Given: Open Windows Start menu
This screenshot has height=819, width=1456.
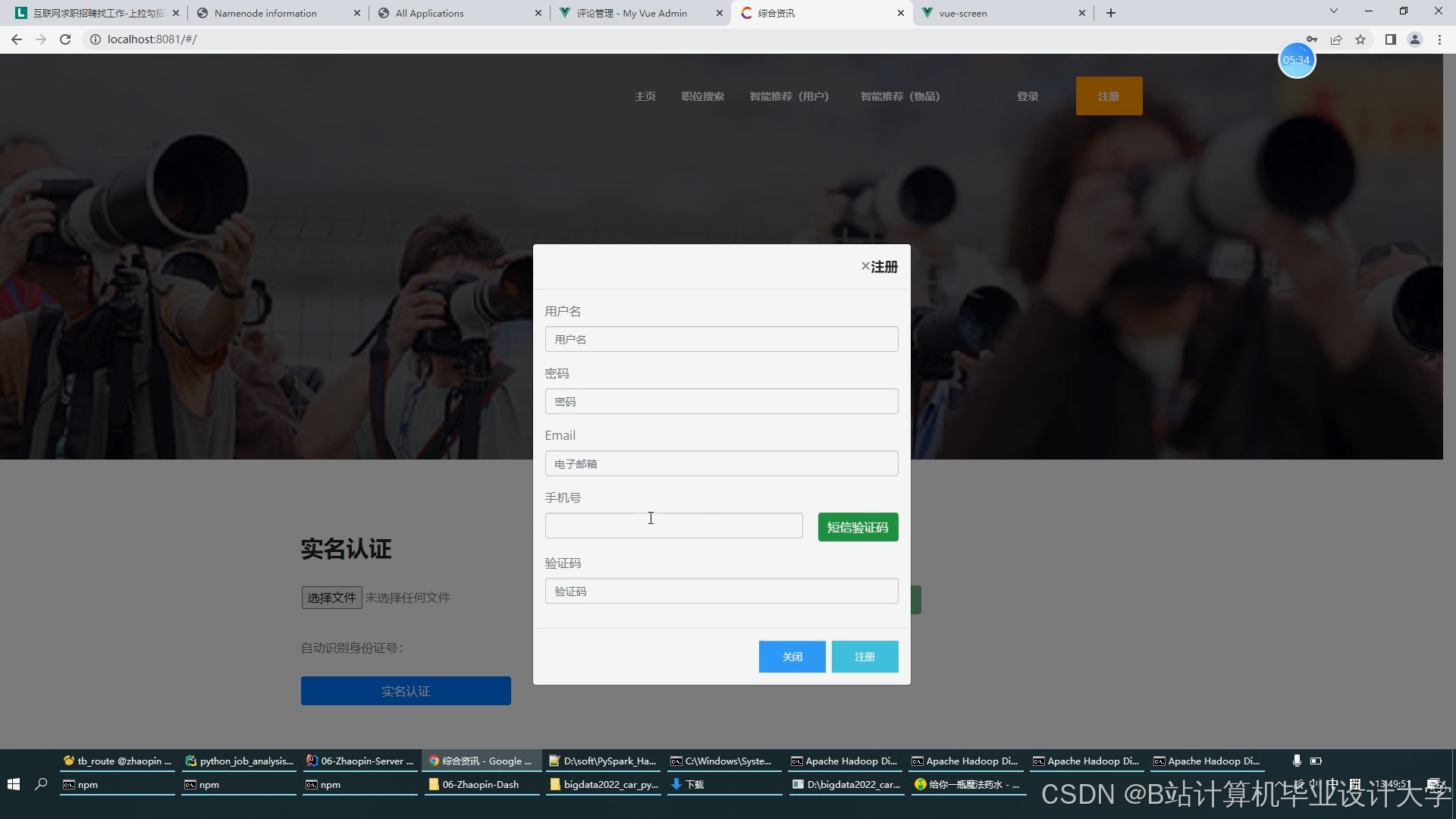Looking at the screenshot, I should tap(13, 784).
